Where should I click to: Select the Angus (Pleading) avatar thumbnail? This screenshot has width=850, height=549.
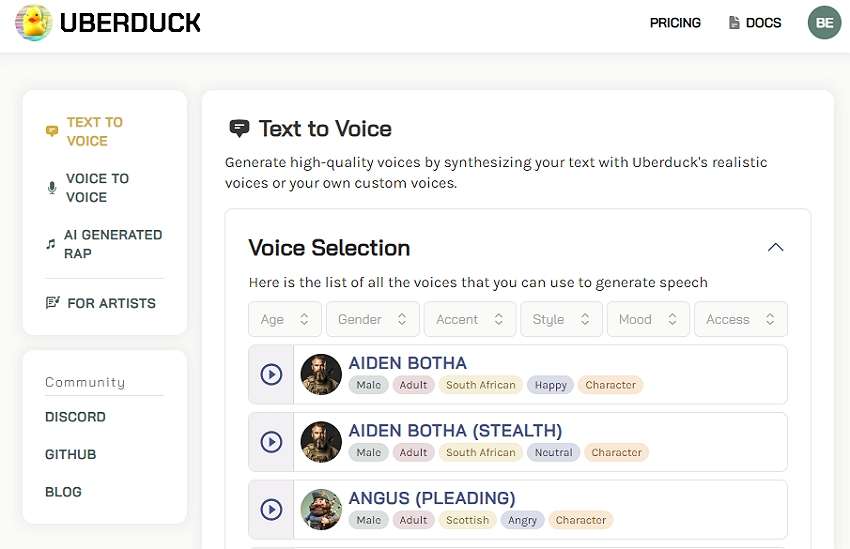(321, 510)
